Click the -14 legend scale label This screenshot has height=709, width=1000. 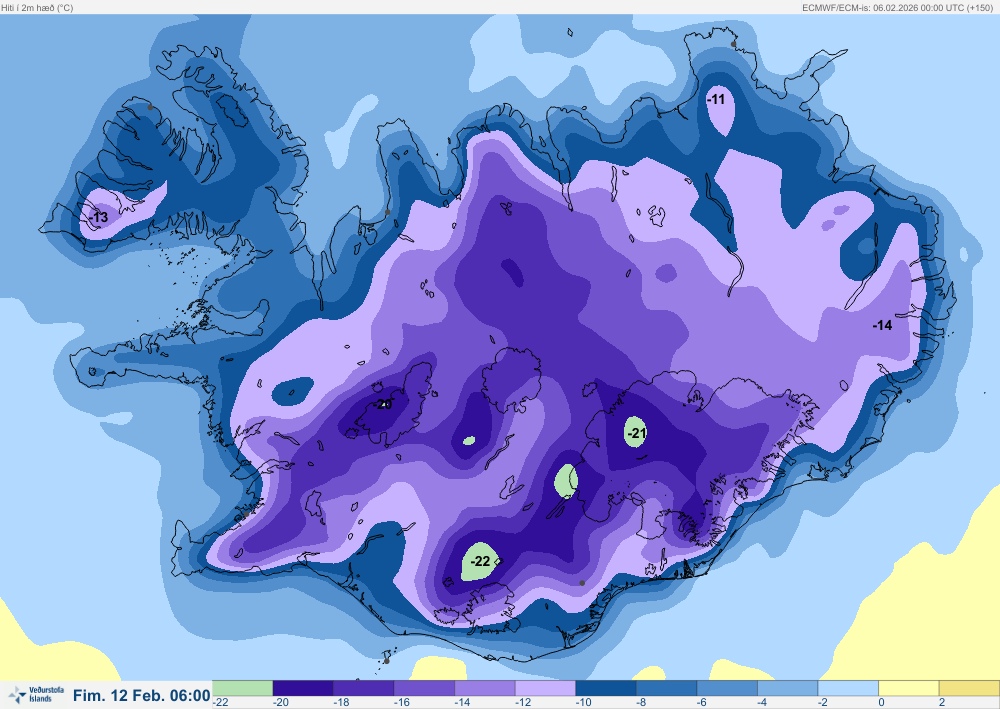(462, 703)
